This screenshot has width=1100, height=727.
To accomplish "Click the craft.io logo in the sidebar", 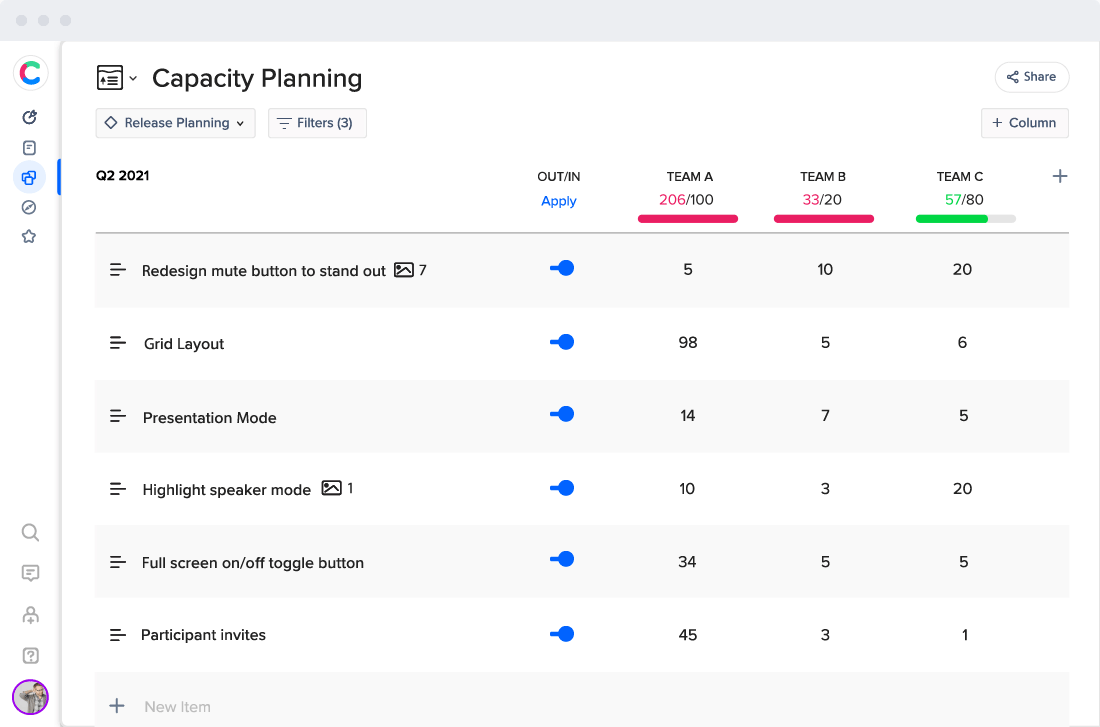I will click(x=30, y=73).
